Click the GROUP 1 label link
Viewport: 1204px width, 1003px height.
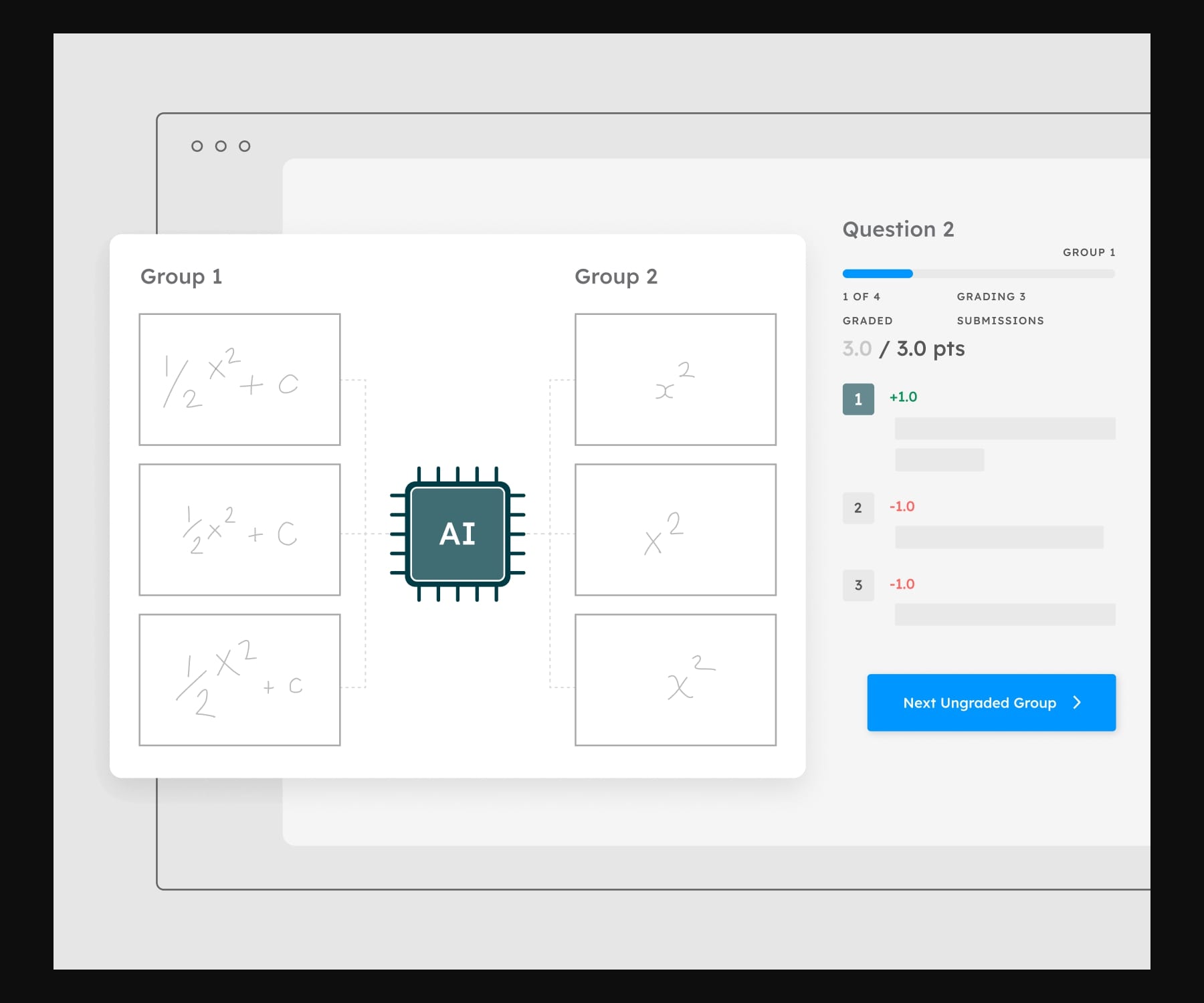click(1089, 252)
